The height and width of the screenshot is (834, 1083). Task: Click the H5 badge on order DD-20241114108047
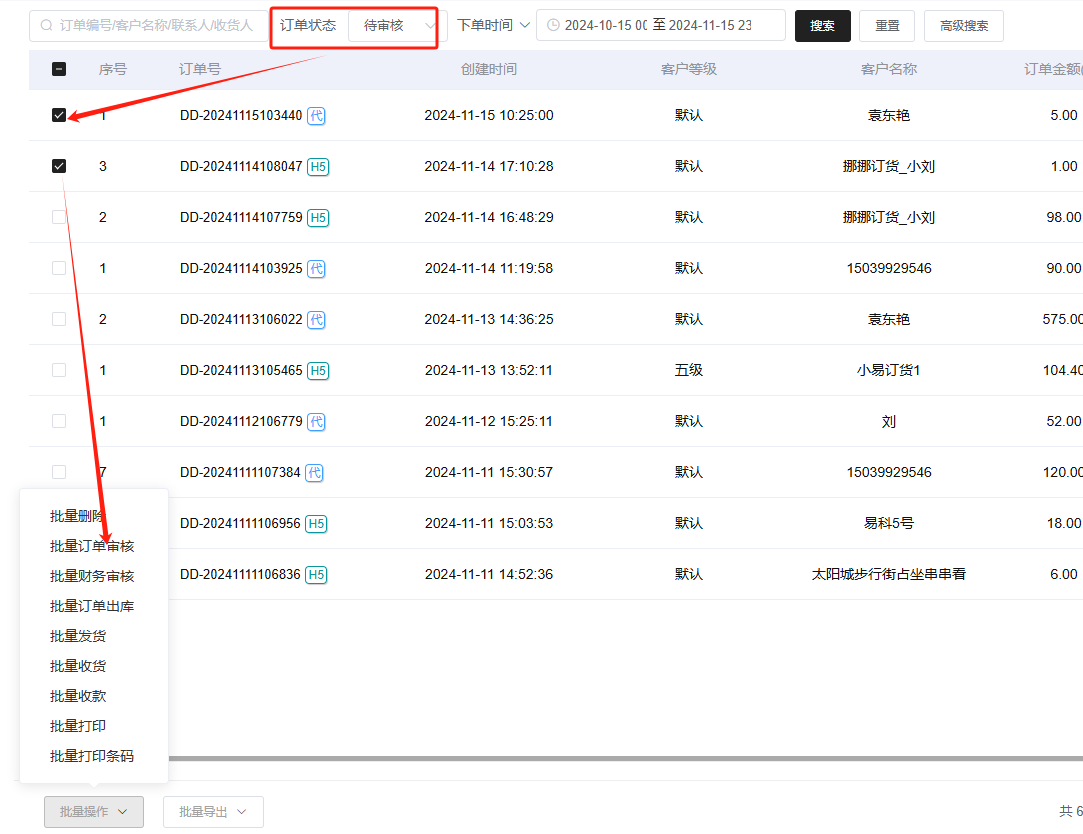[318, 167]
